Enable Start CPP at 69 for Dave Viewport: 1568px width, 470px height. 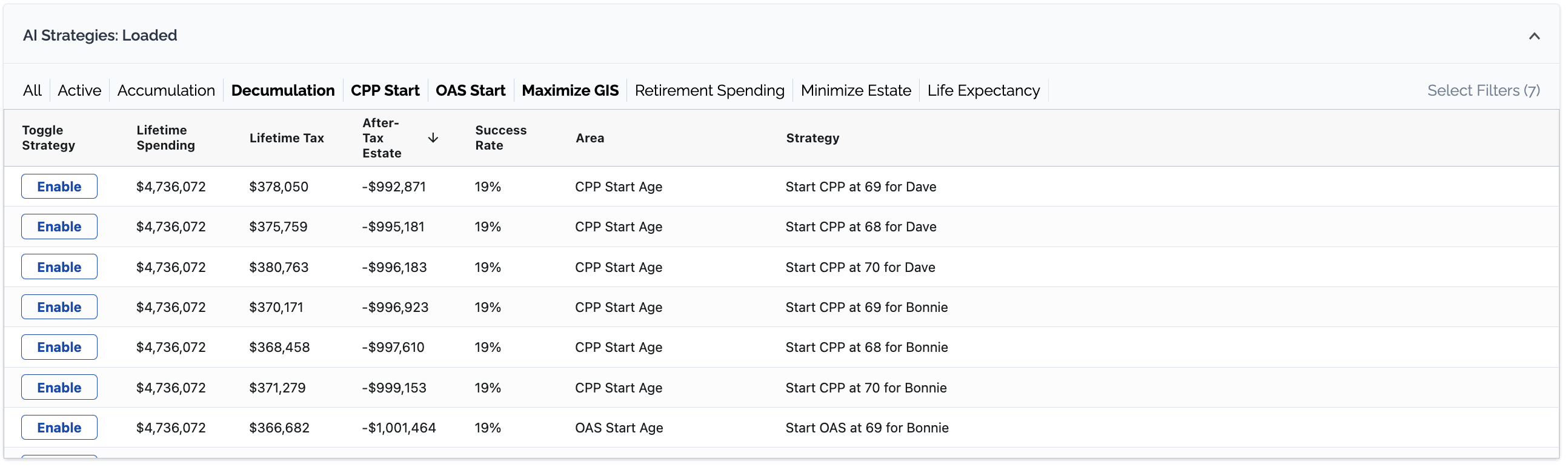[59, 187]
